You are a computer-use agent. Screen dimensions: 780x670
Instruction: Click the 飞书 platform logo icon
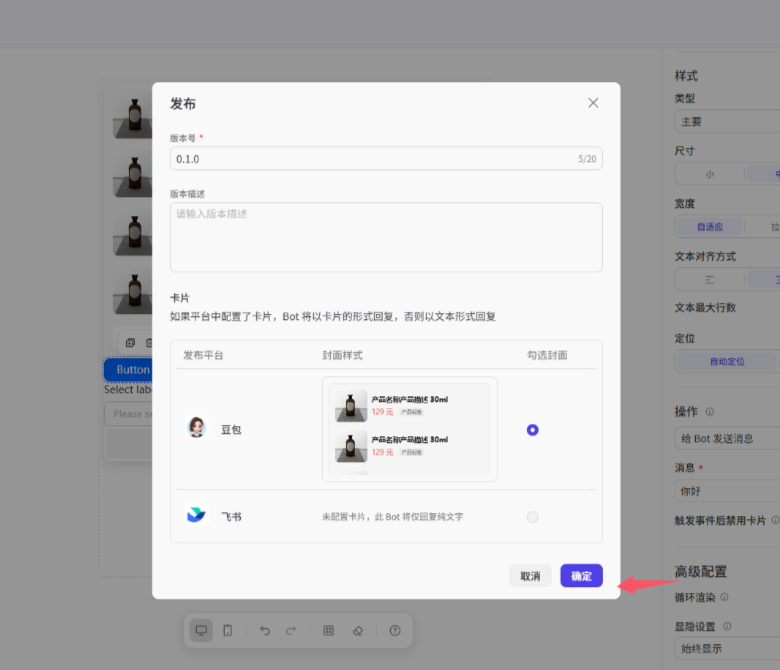coord(196,516)
